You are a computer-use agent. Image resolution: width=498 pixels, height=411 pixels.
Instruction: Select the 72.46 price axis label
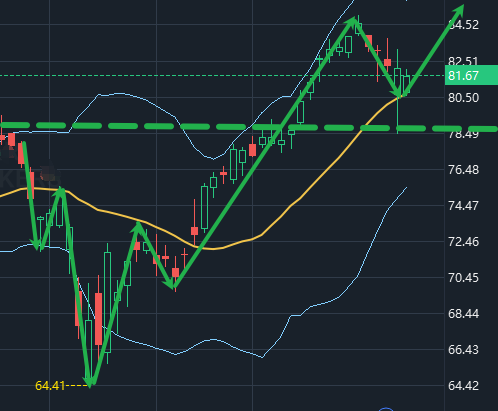[463, 242]
